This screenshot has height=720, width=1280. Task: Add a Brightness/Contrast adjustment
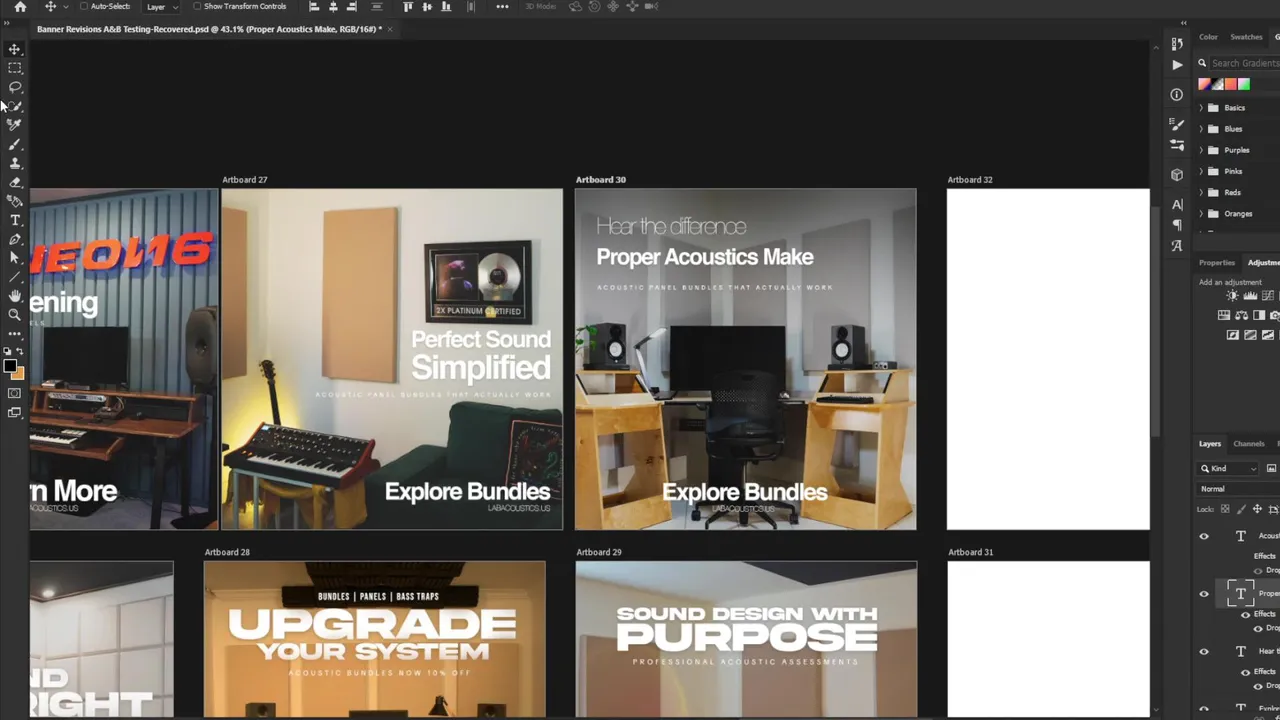(x=1232, y=296)
